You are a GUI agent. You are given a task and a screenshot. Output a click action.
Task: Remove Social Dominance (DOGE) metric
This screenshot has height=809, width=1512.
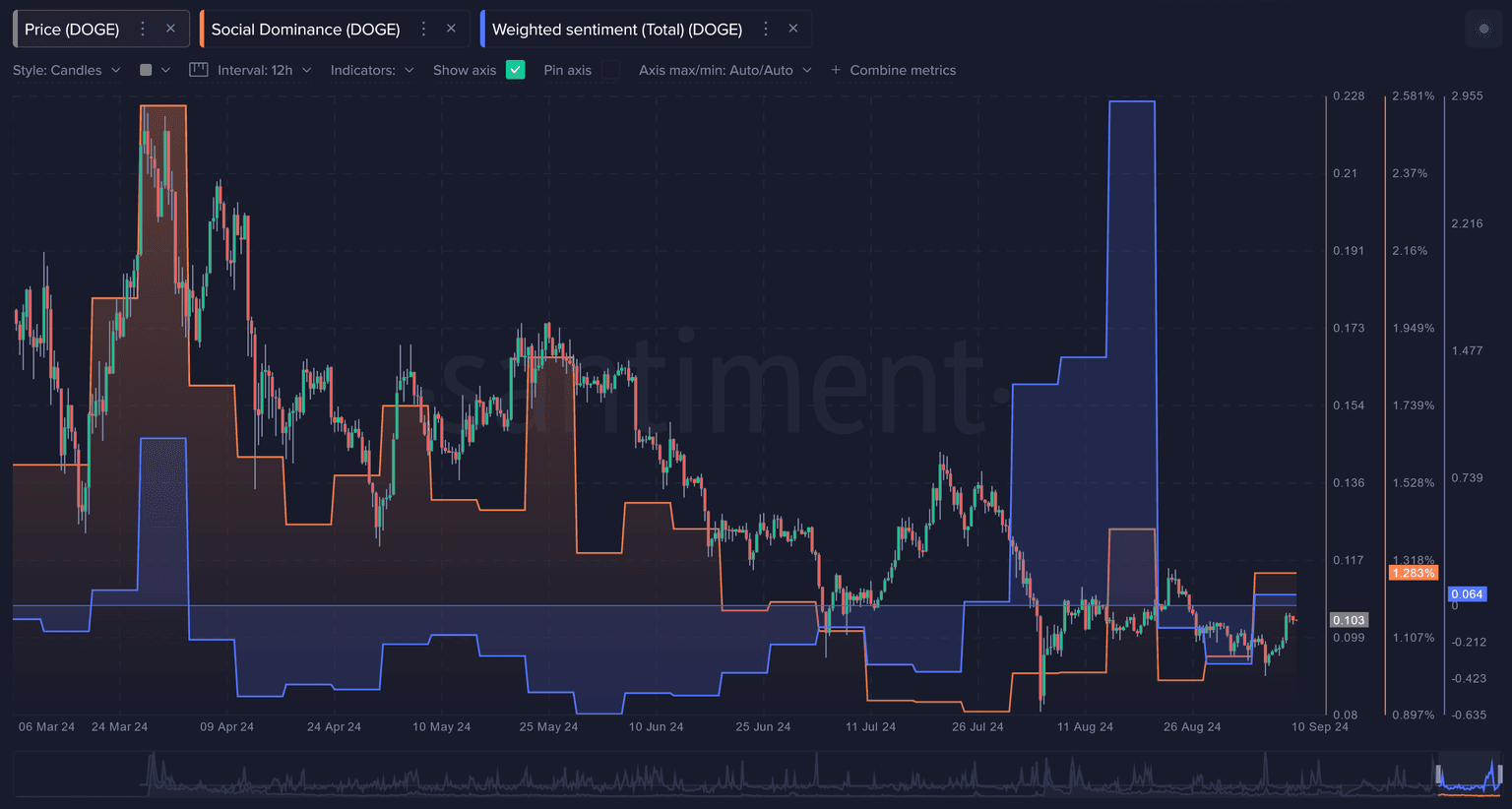click(451, 30)
